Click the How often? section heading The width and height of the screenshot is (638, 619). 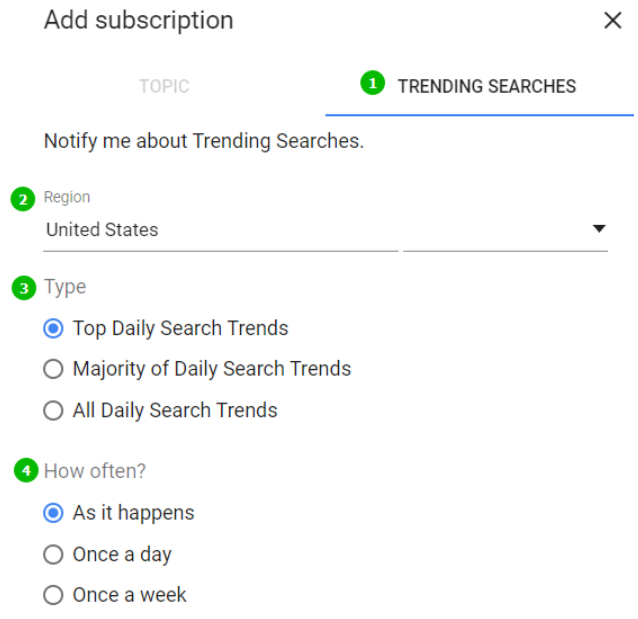pyautogui.click(x=95, y=470)
